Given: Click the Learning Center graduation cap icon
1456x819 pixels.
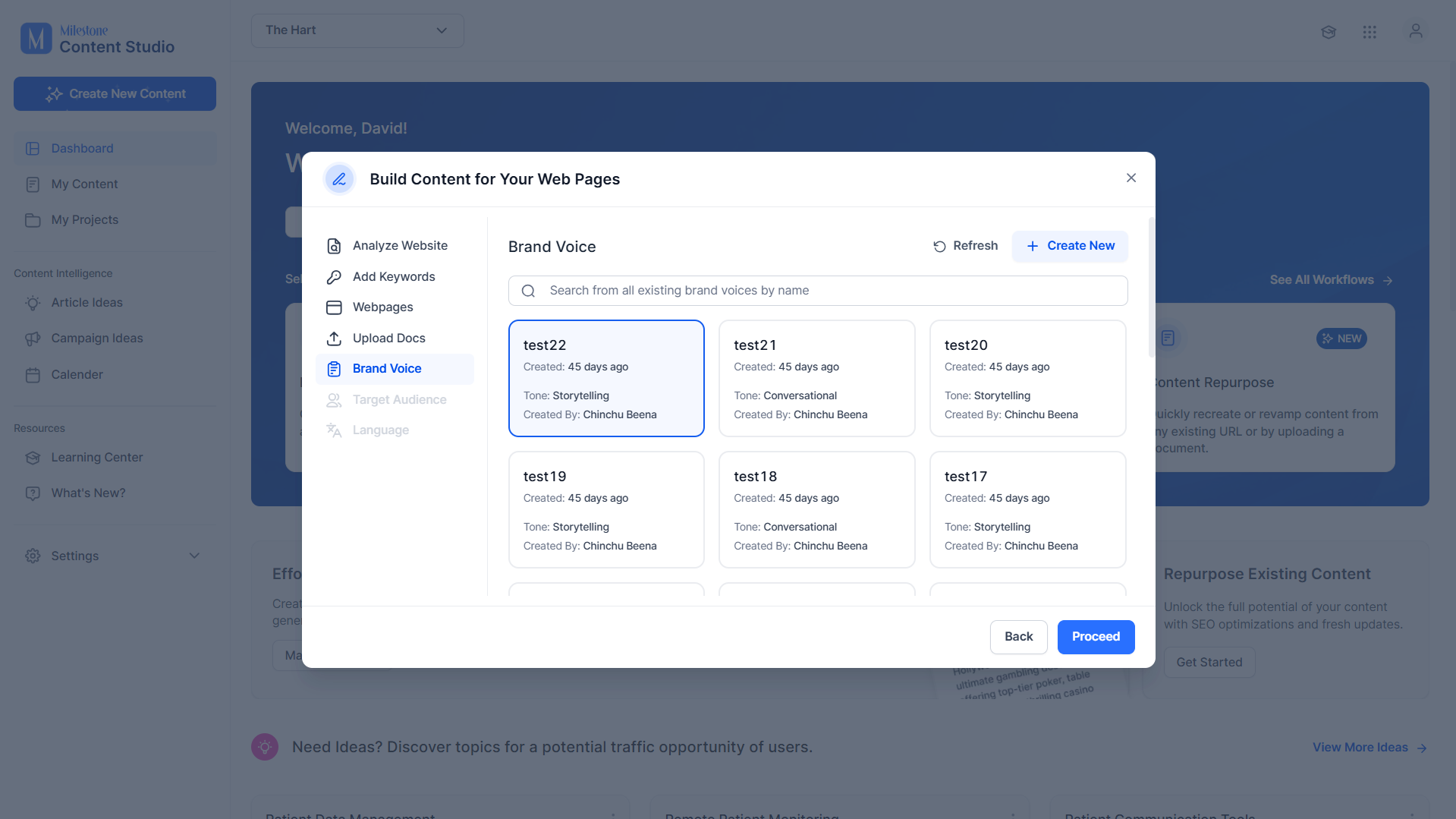Looking at the screenshot, I should (x=33, y=458).
